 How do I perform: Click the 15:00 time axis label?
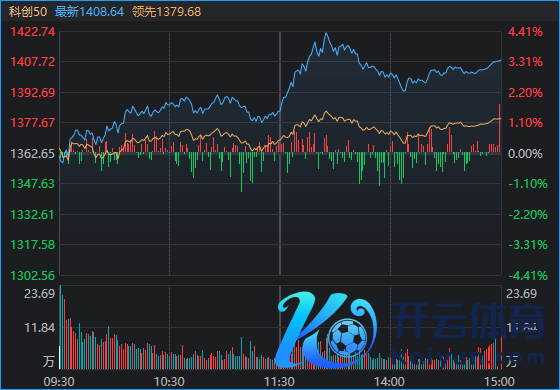(500, 382)
